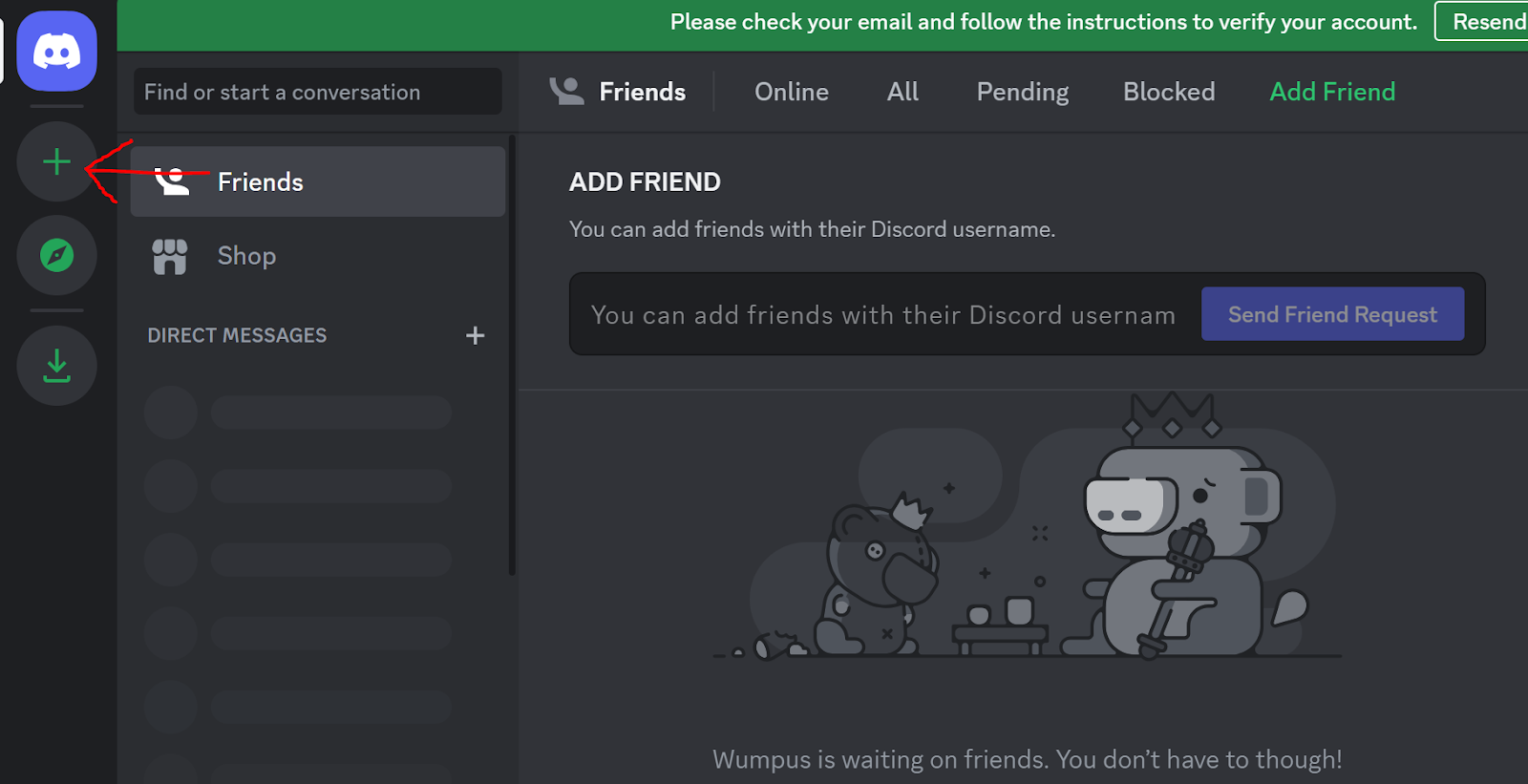The width and height of the screenshot is (1528, 784).
Task: Open Add a Server plus icon
Action: [56, 161]
